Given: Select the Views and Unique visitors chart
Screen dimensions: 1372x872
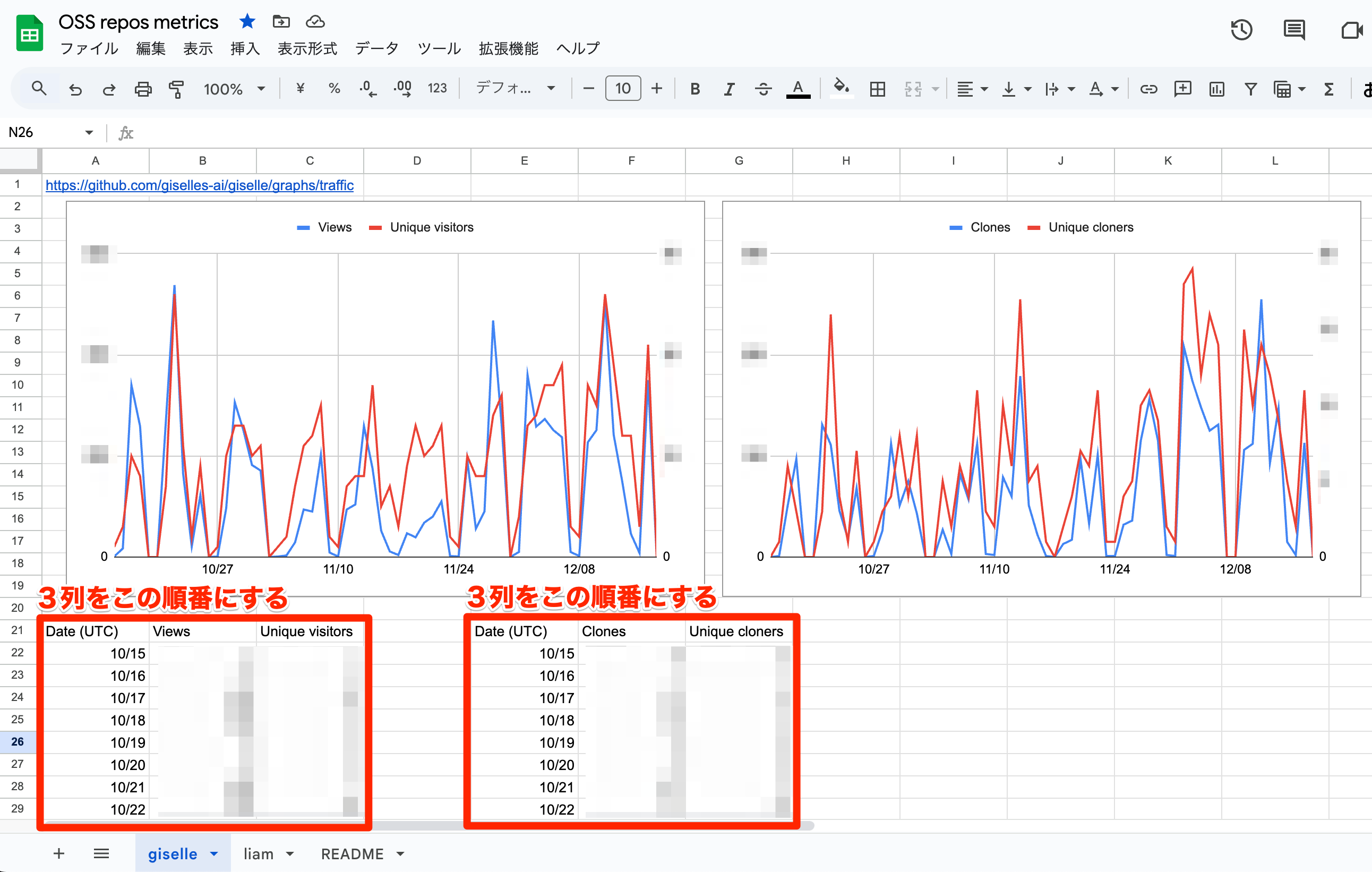Looking at the screenshot, I should point(385,398).
